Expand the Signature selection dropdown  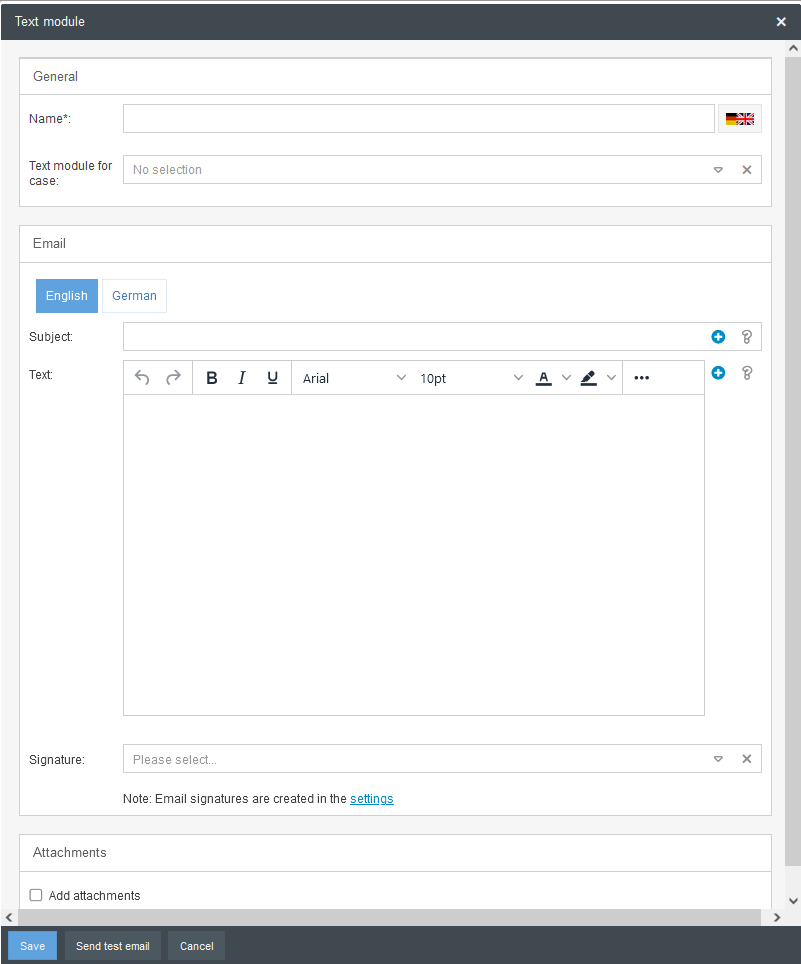tap(718, 759)
